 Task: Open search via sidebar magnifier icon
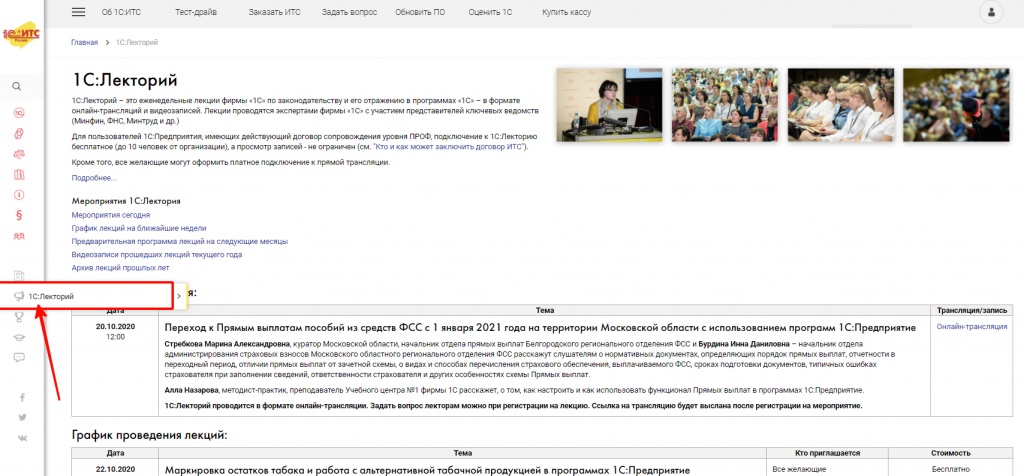pos(18,86)
